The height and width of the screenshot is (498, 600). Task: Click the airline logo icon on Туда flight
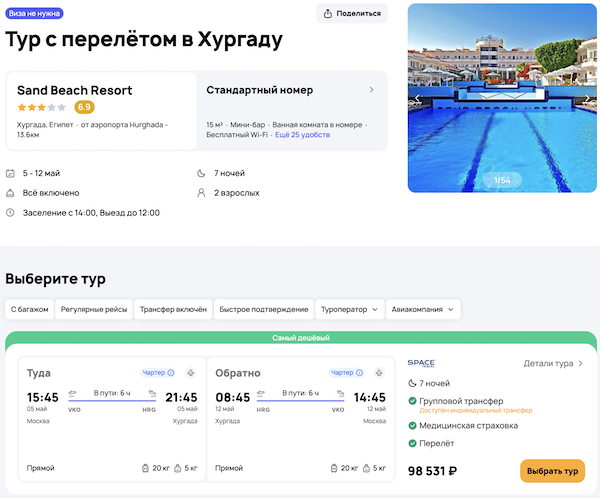(x=190, y=373)
